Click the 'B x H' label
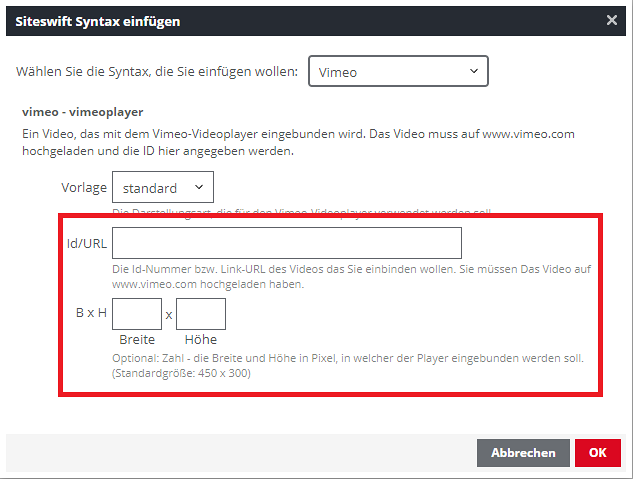633x479 pixels. (91, 313)
